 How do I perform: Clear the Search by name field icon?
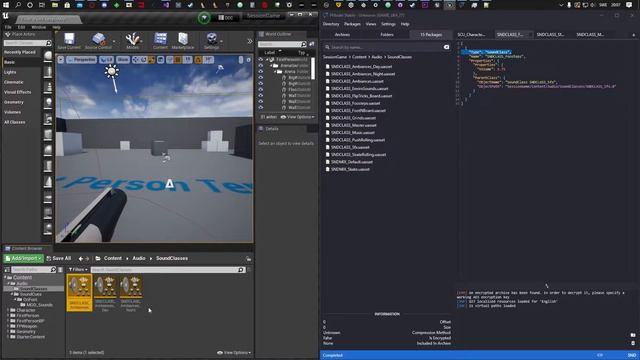point(446,47)
